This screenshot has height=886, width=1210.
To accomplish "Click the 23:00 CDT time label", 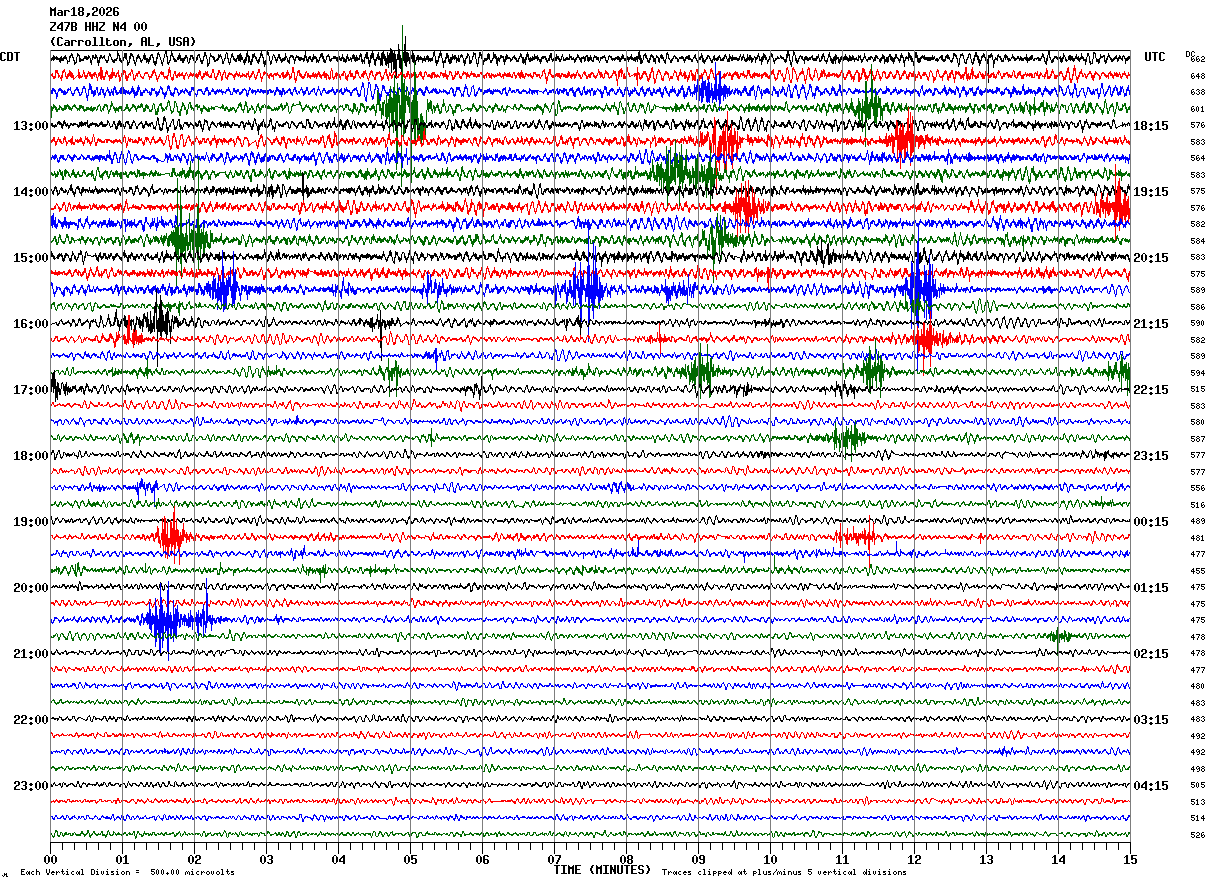I will coord(30,786).
